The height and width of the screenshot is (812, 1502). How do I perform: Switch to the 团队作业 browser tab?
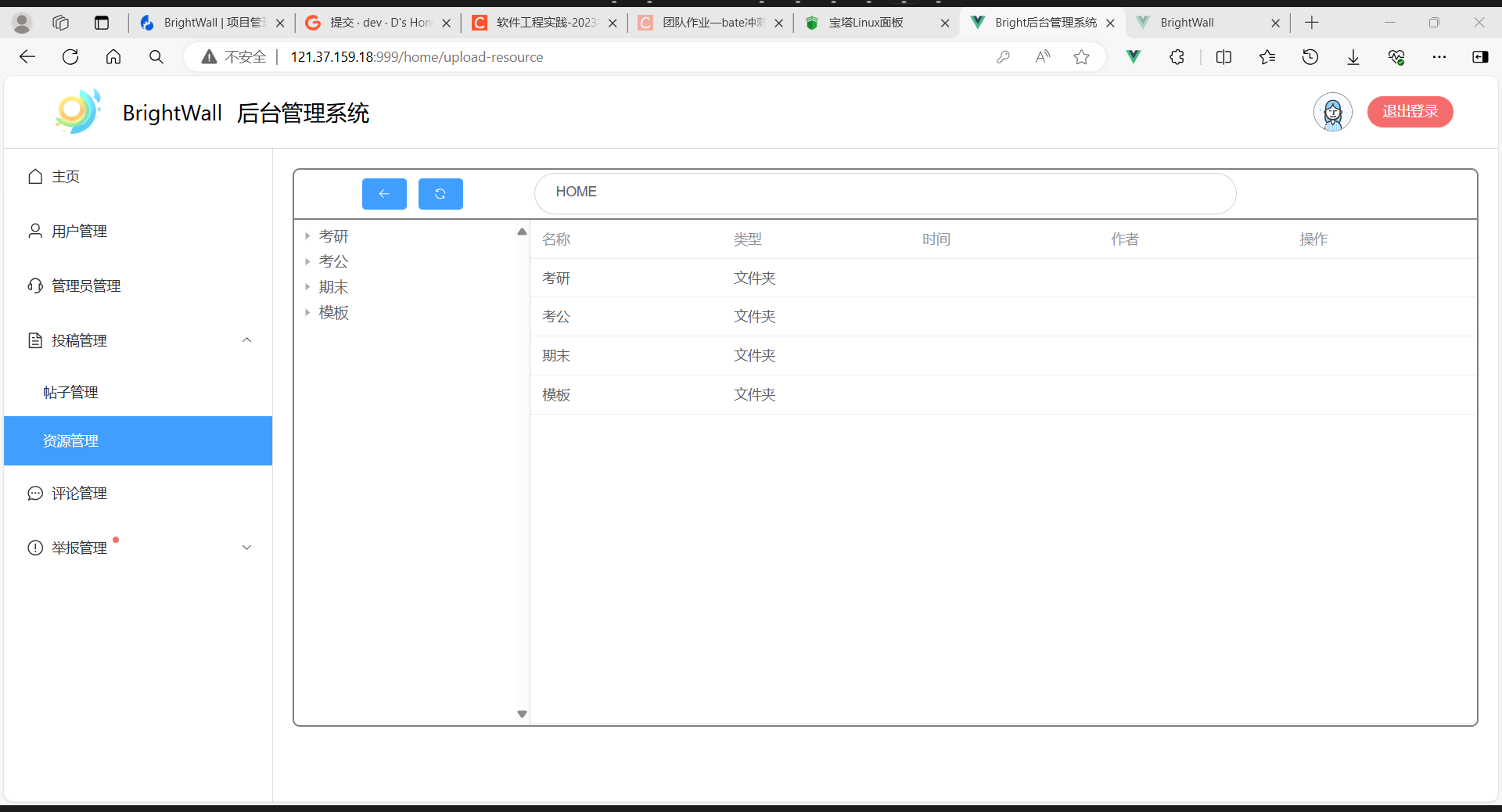click(711, 23)
